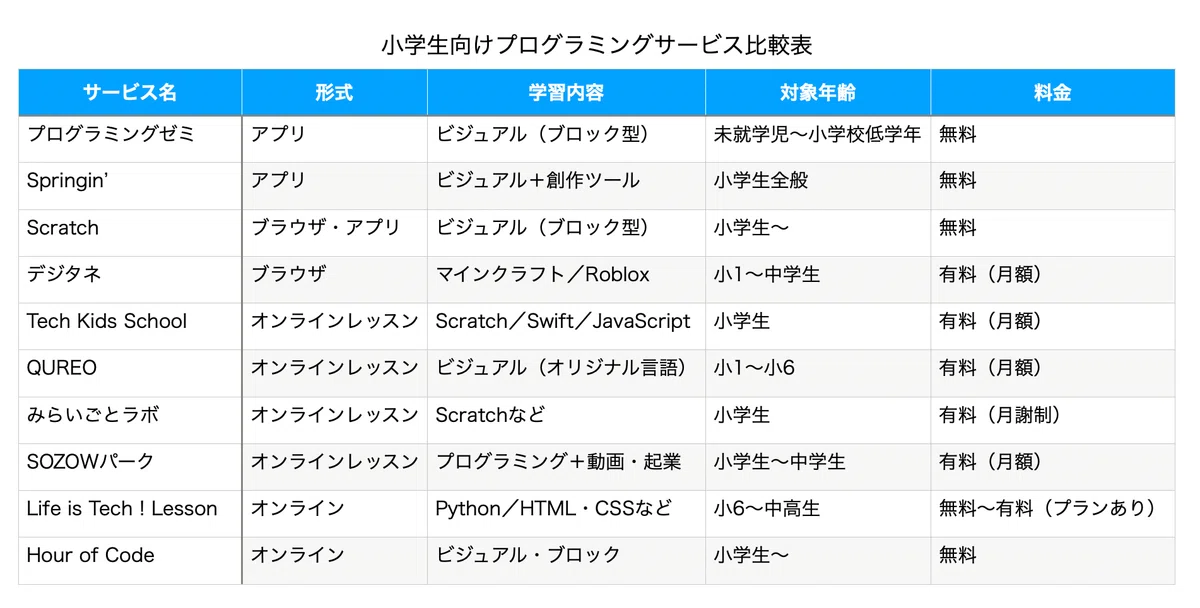Select the Scratch service name cell
Viewport: 1200px width, 608px height.
coord(130,233)
